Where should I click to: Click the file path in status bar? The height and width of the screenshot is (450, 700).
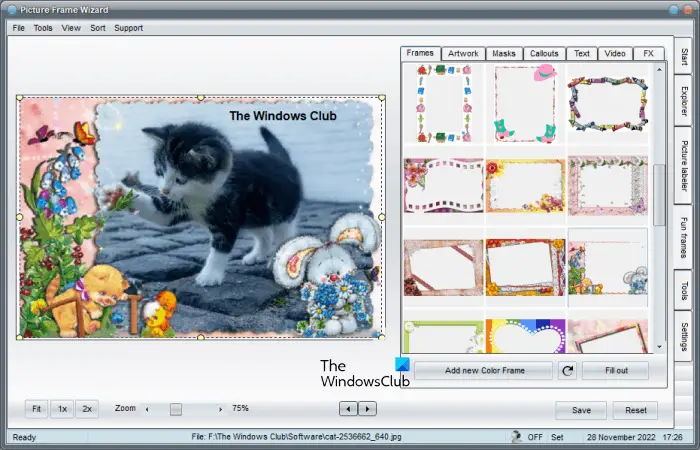click(296, 437)
